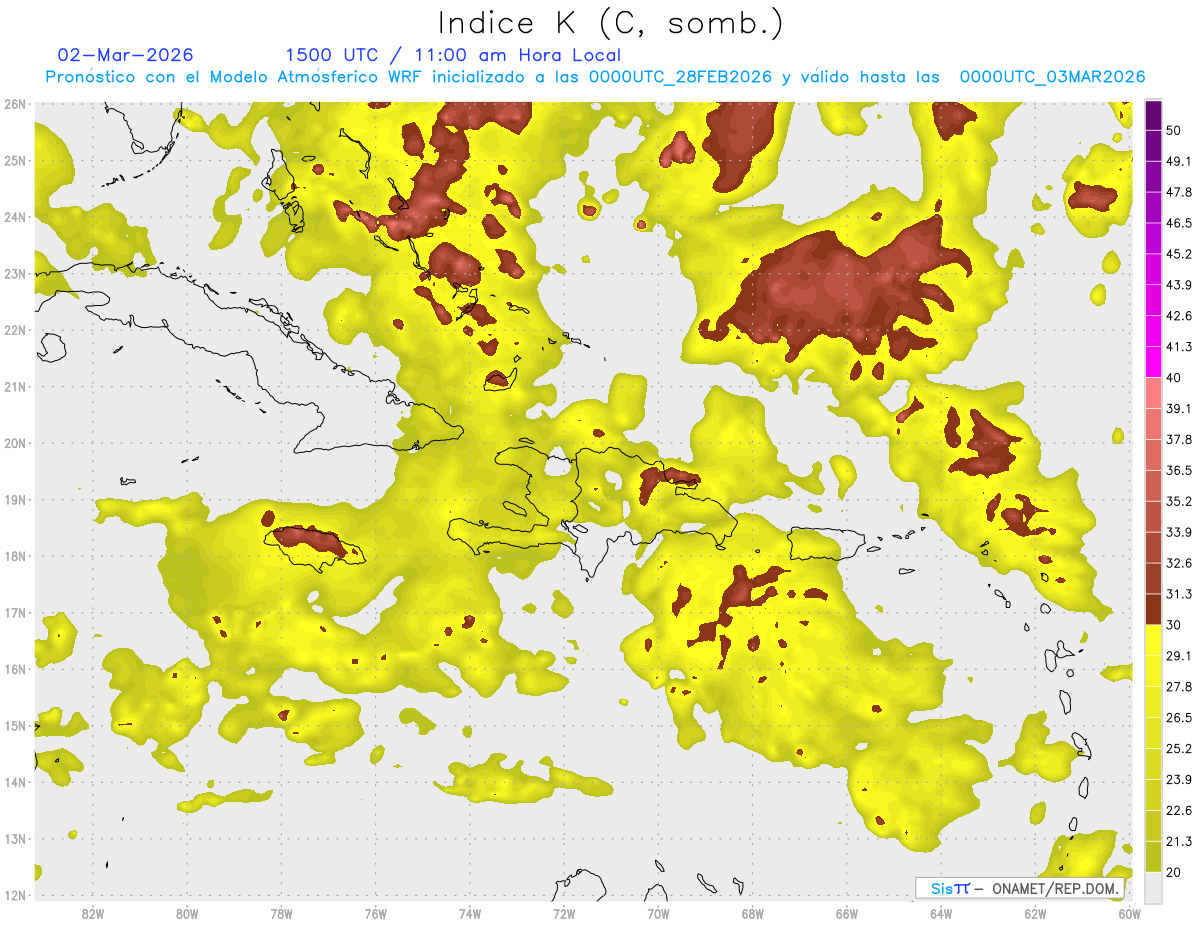Click legend value 36.5
Screen dimensions: 1200x927
click(1180, 470)
